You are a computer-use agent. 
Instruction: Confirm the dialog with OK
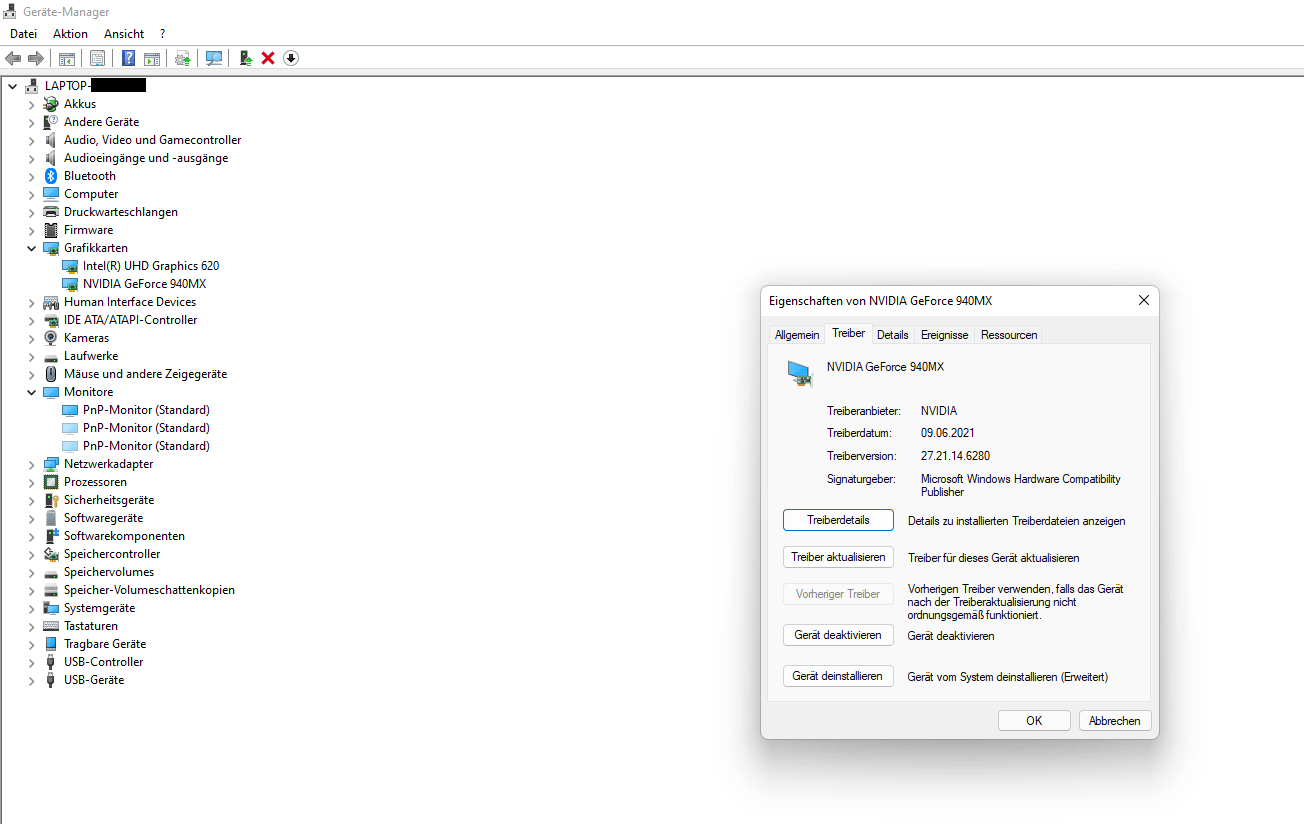(1034, 720)
